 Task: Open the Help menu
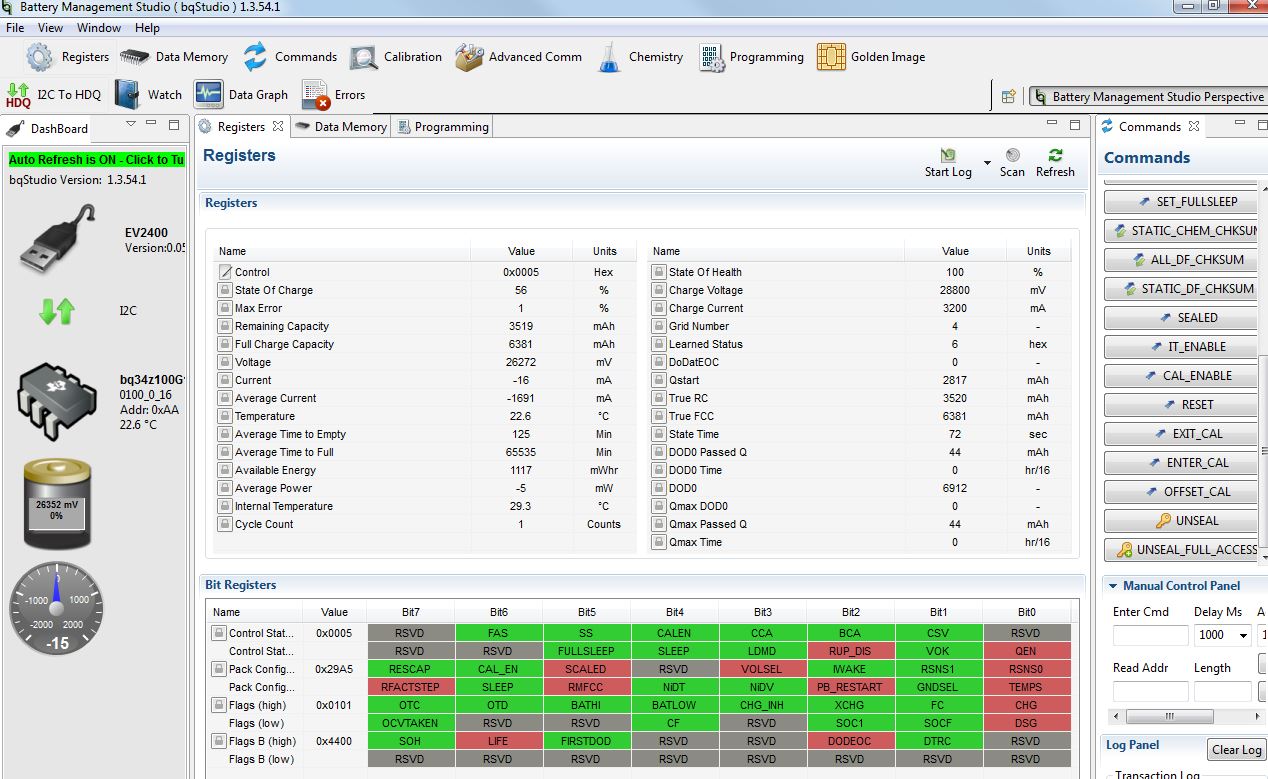pos(147,28)
